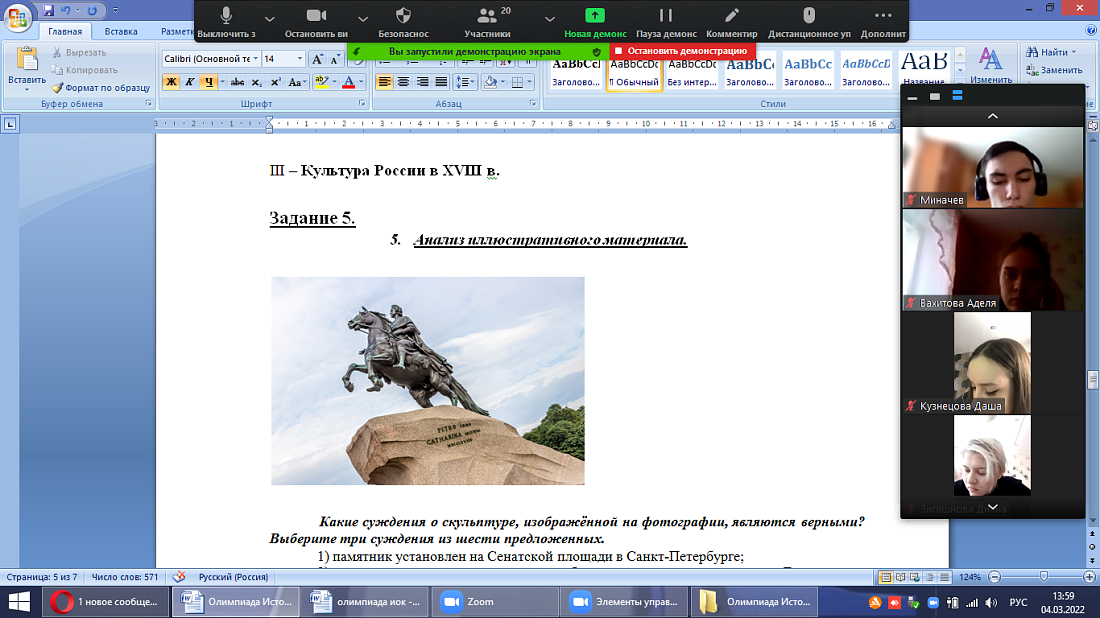Click Заменить in the editing group

tap(1060, 71)
